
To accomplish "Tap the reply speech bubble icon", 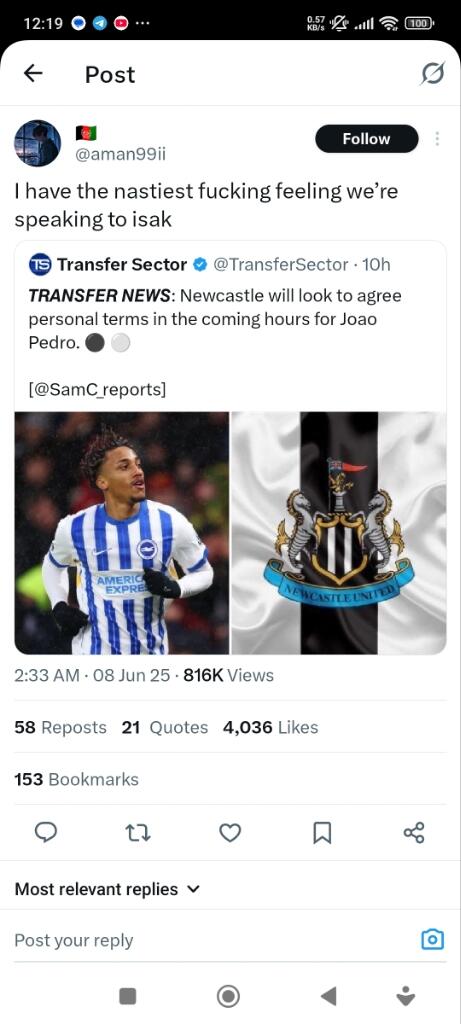I will tap(46, 832).
